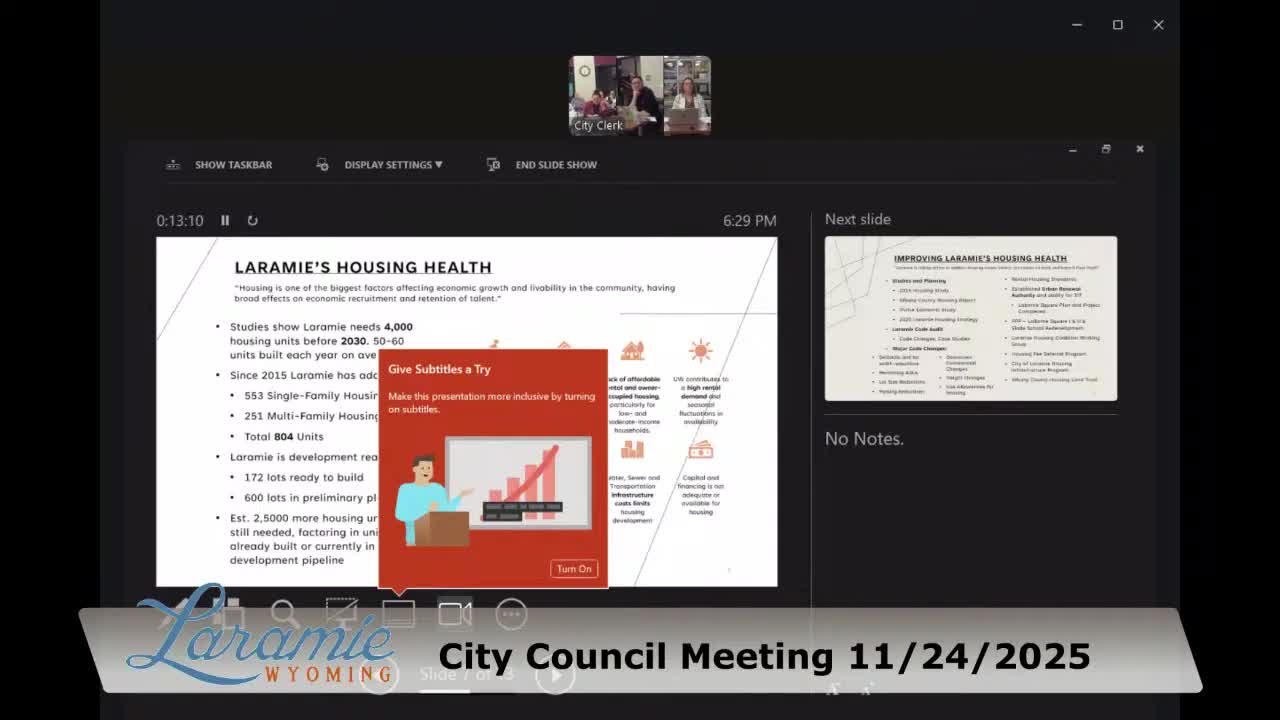The image size is (1280, 720).
Task: Open the zoom into slide magnifier tool
Action: [285, 613]
